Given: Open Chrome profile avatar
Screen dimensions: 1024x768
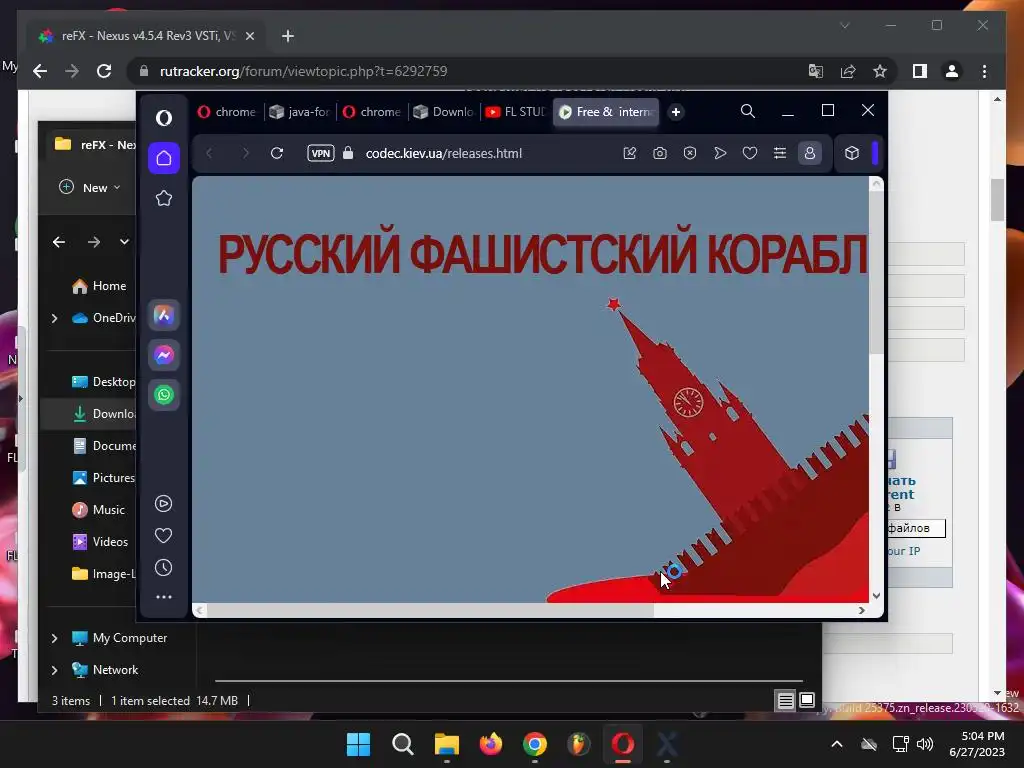Looking at the screenshot, I should (x=952, y=71).
